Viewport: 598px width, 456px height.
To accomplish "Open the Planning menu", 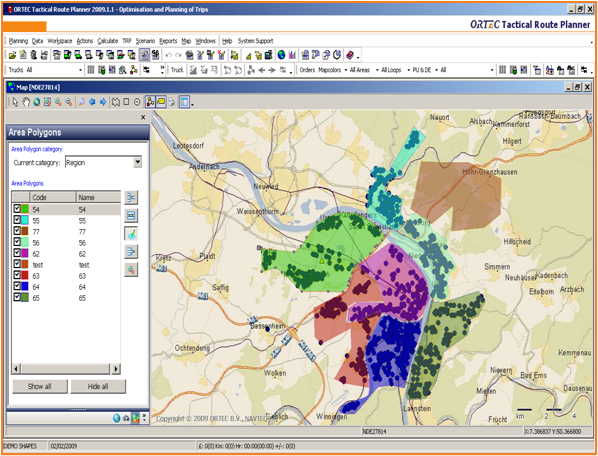I will pos(18,41).
